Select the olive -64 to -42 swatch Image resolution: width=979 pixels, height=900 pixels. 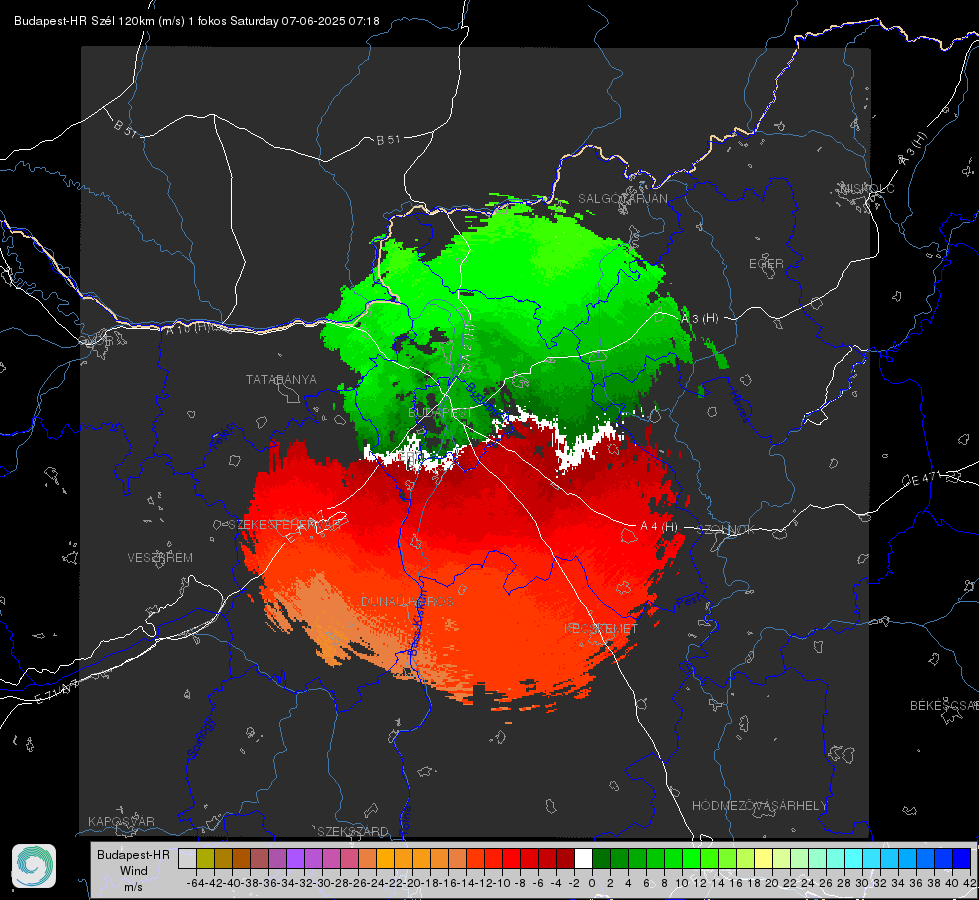tap(205, 858)
